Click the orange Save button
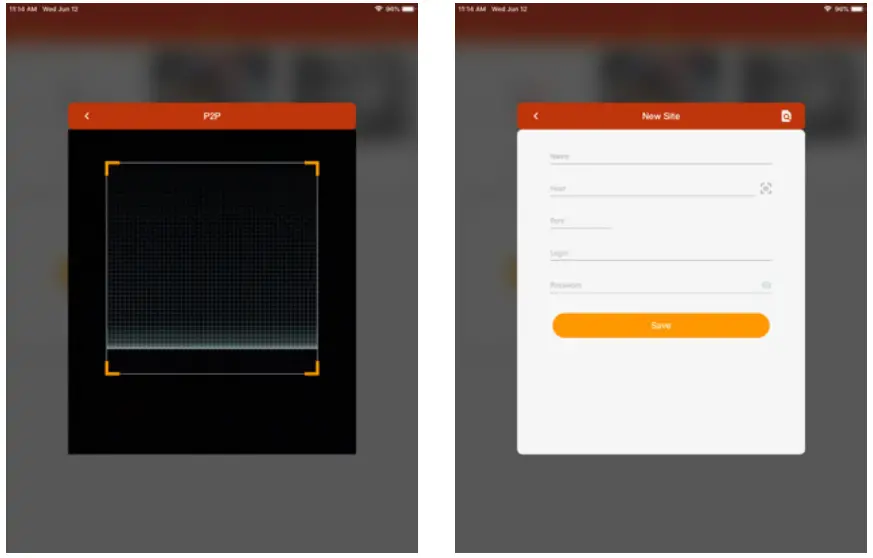Image resolution: width=873 pixels, height=558 pixels. (661, 326)
